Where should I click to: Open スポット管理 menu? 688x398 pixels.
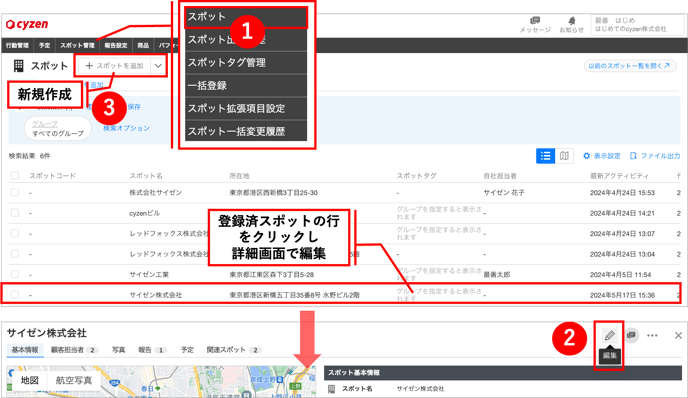pyautogui.click(x=77, y=45)
